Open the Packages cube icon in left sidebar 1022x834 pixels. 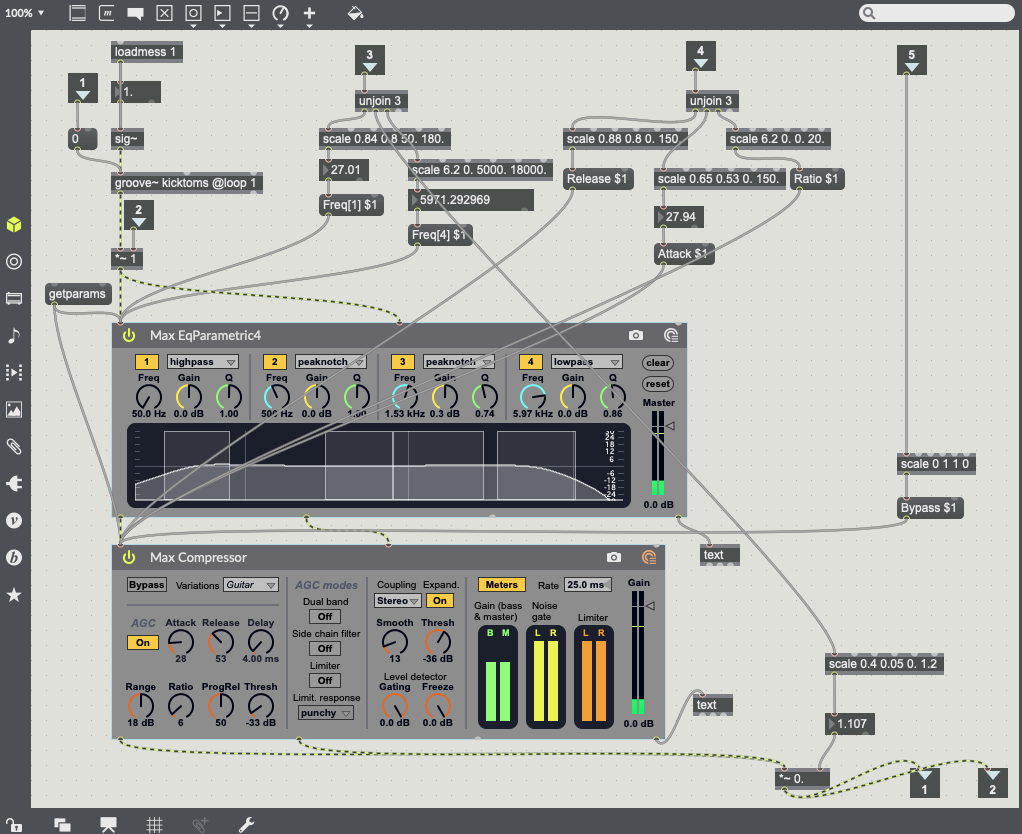click(14, 225)
